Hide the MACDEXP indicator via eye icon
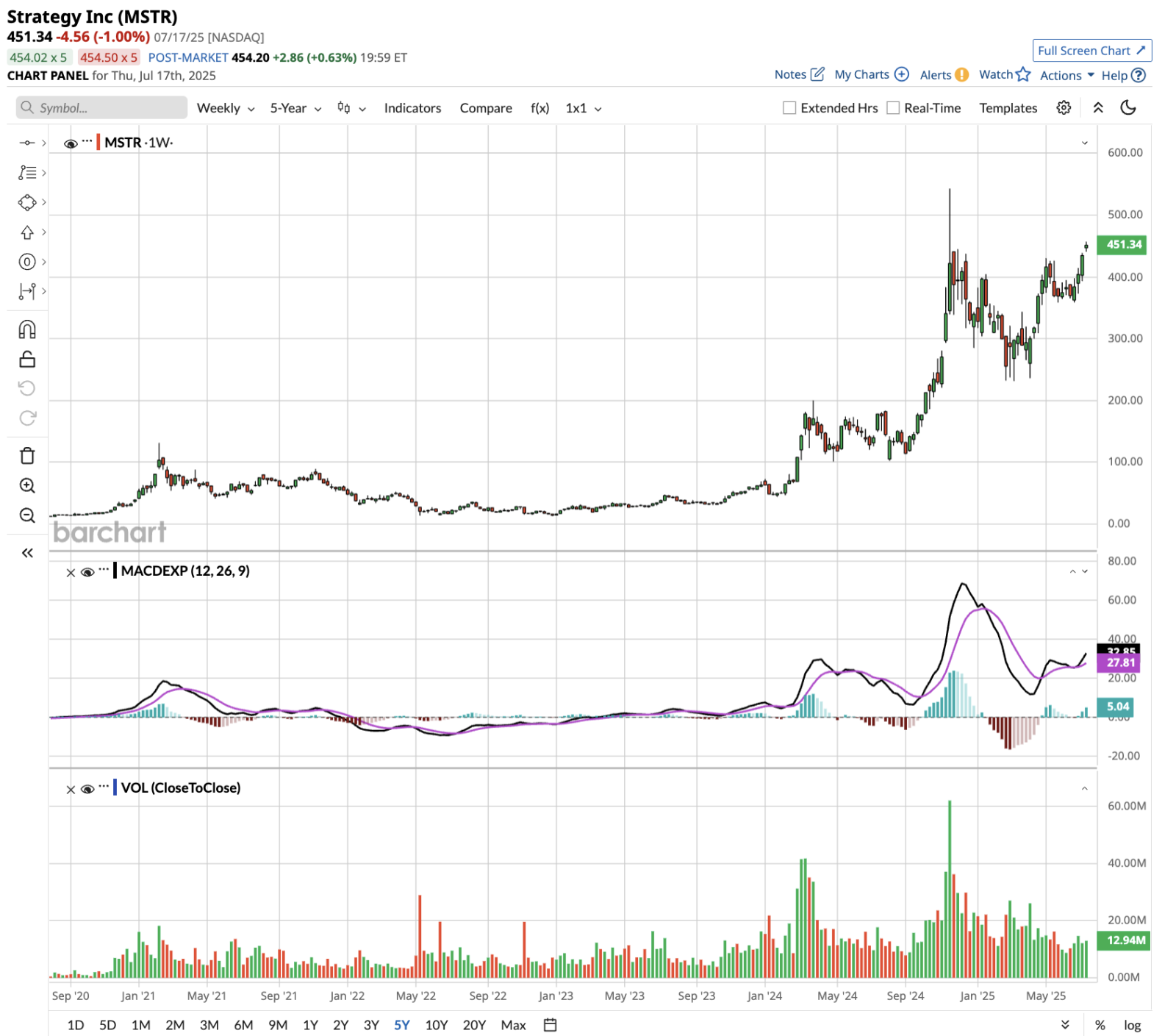The image size is (1176, 1036). (87, 572)
